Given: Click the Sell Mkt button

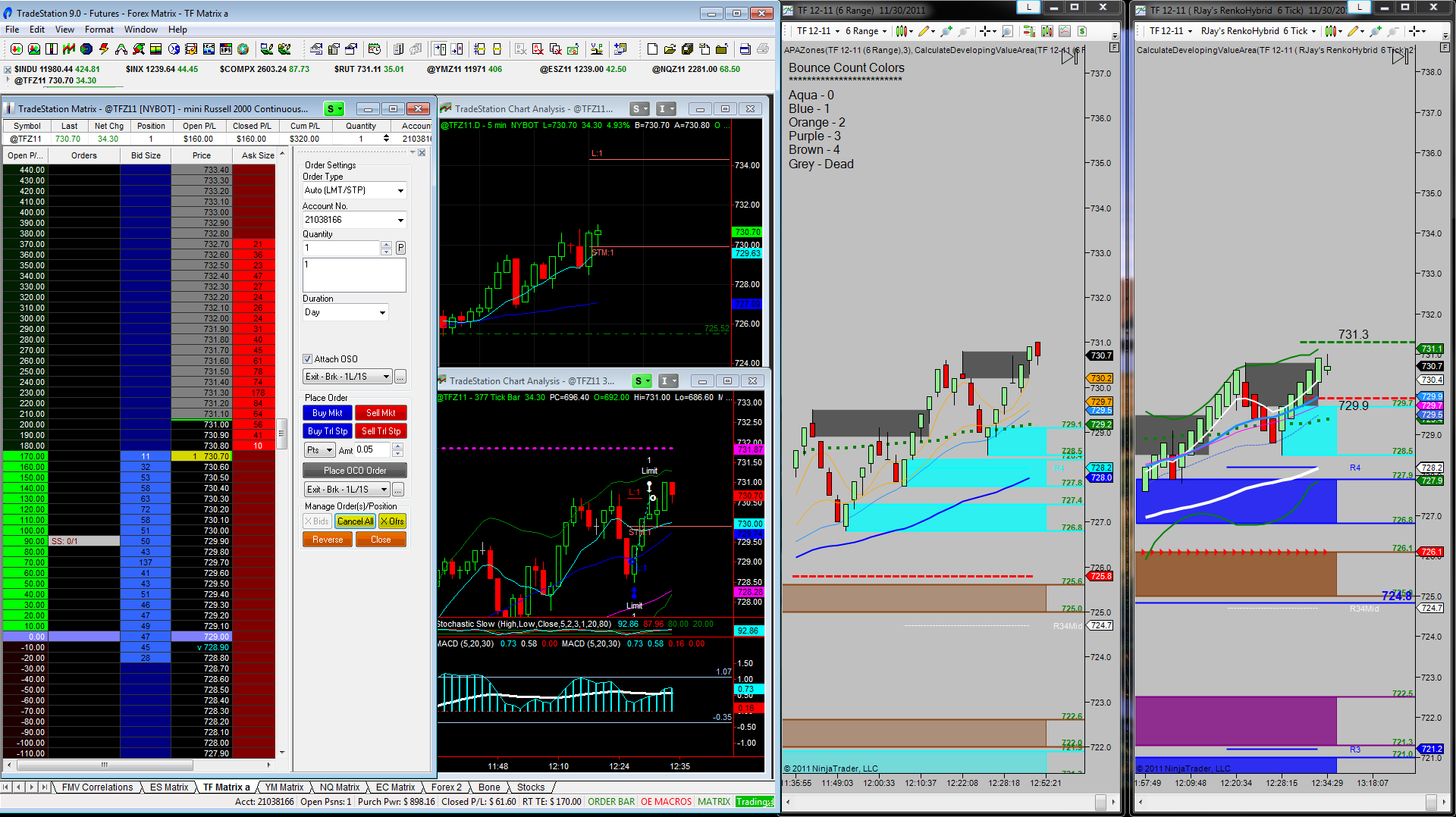Looking at the screenshot, I should pyautogui.click(x=381, y=413).
